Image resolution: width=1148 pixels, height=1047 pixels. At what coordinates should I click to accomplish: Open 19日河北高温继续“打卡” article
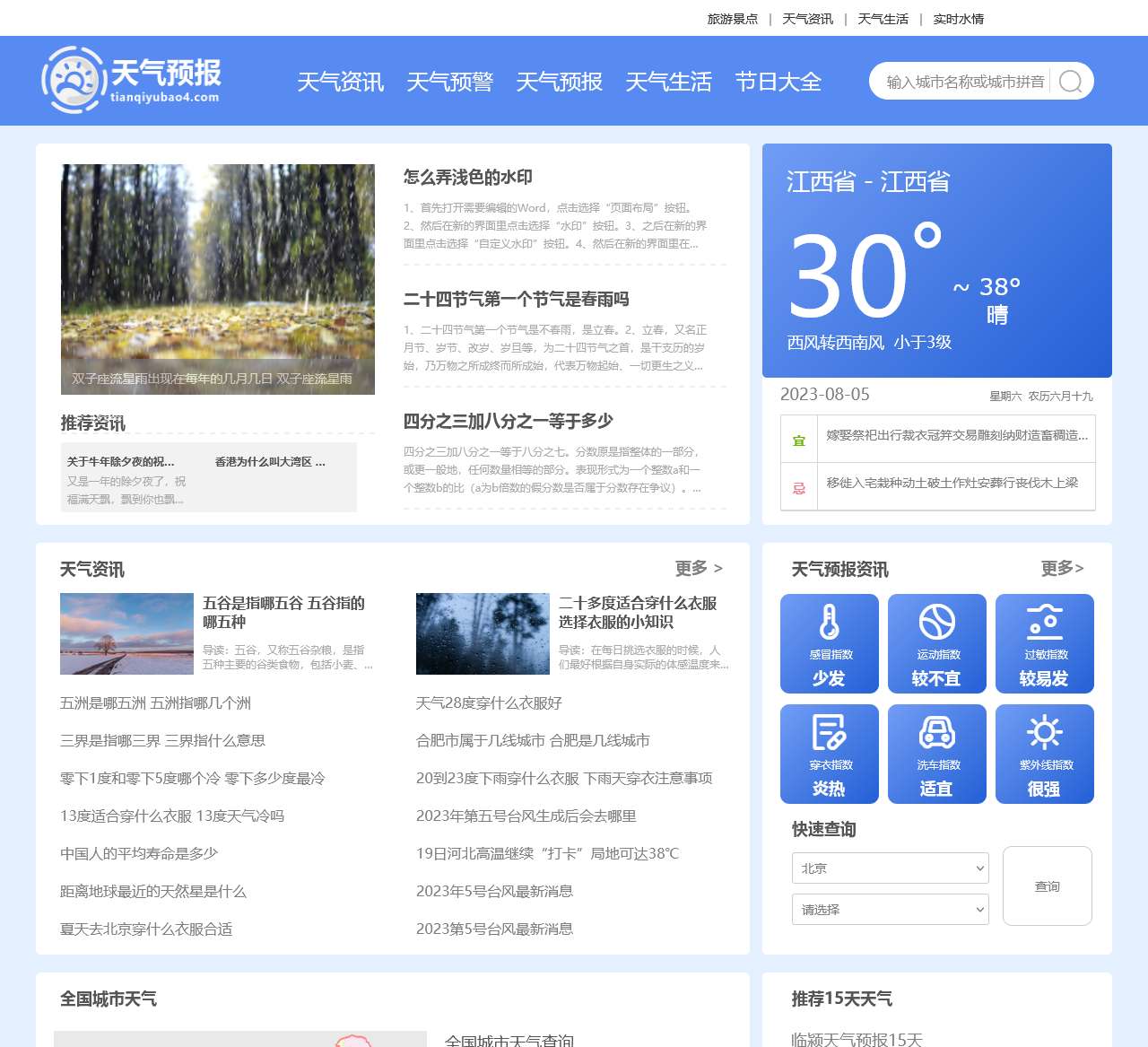click(x=548, y=853)
